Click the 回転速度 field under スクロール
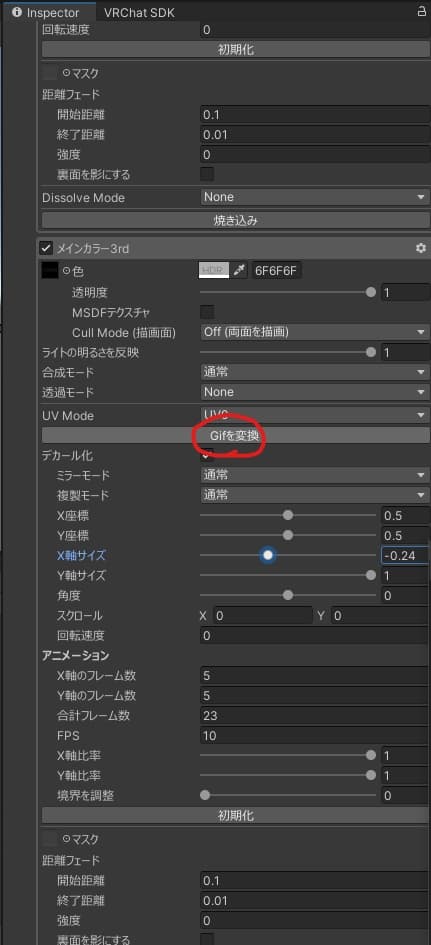This screenshot has height=945, width=431. 315,636
